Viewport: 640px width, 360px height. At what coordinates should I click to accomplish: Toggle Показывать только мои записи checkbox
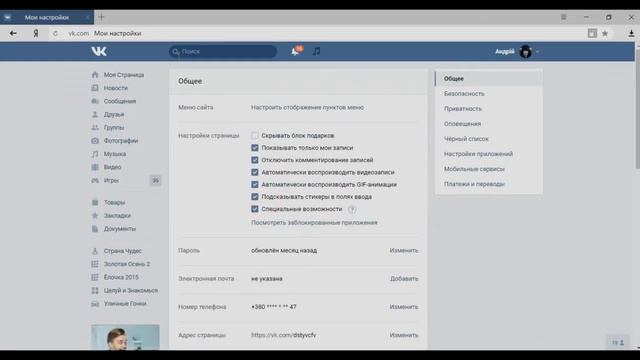(x=255, y=148)
